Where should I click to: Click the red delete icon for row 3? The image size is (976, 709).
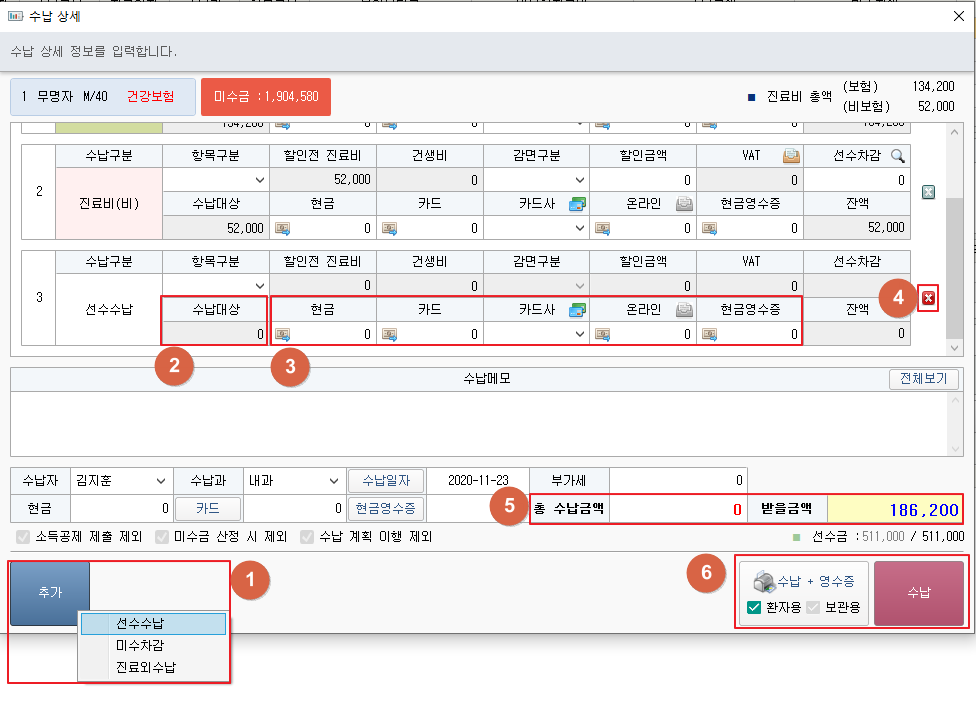tap(929, 298)
